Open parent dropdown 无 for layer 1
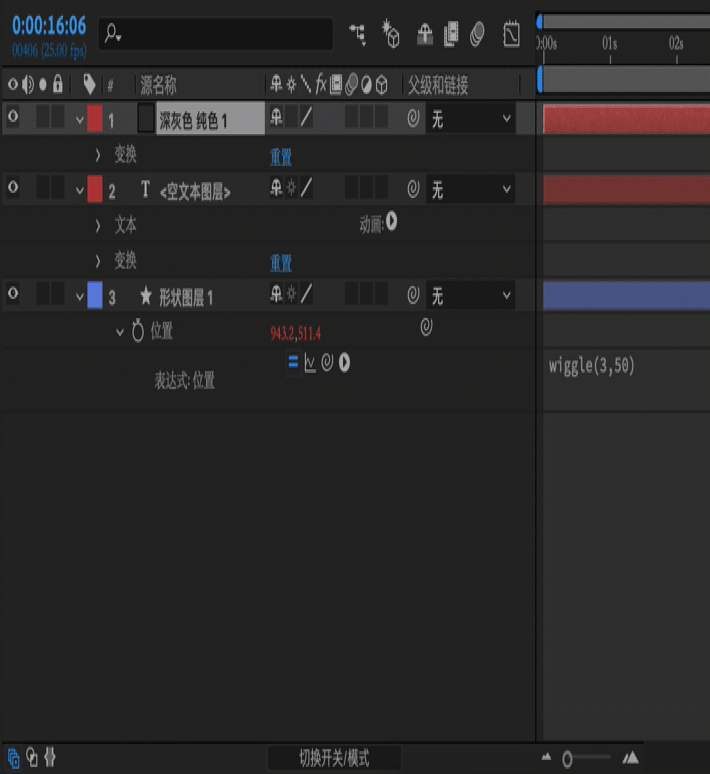 click(x=471, y=118)
